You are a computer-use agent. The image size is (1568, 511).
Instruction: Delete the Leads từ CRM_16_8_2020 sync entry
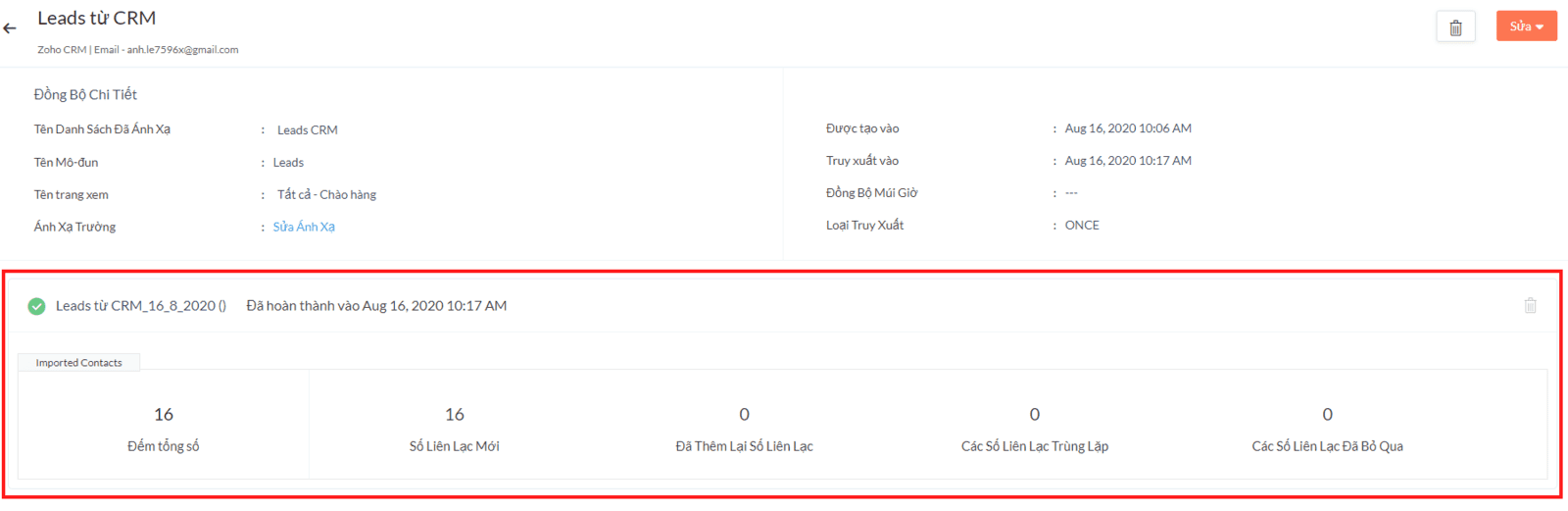click(1530, 306)
